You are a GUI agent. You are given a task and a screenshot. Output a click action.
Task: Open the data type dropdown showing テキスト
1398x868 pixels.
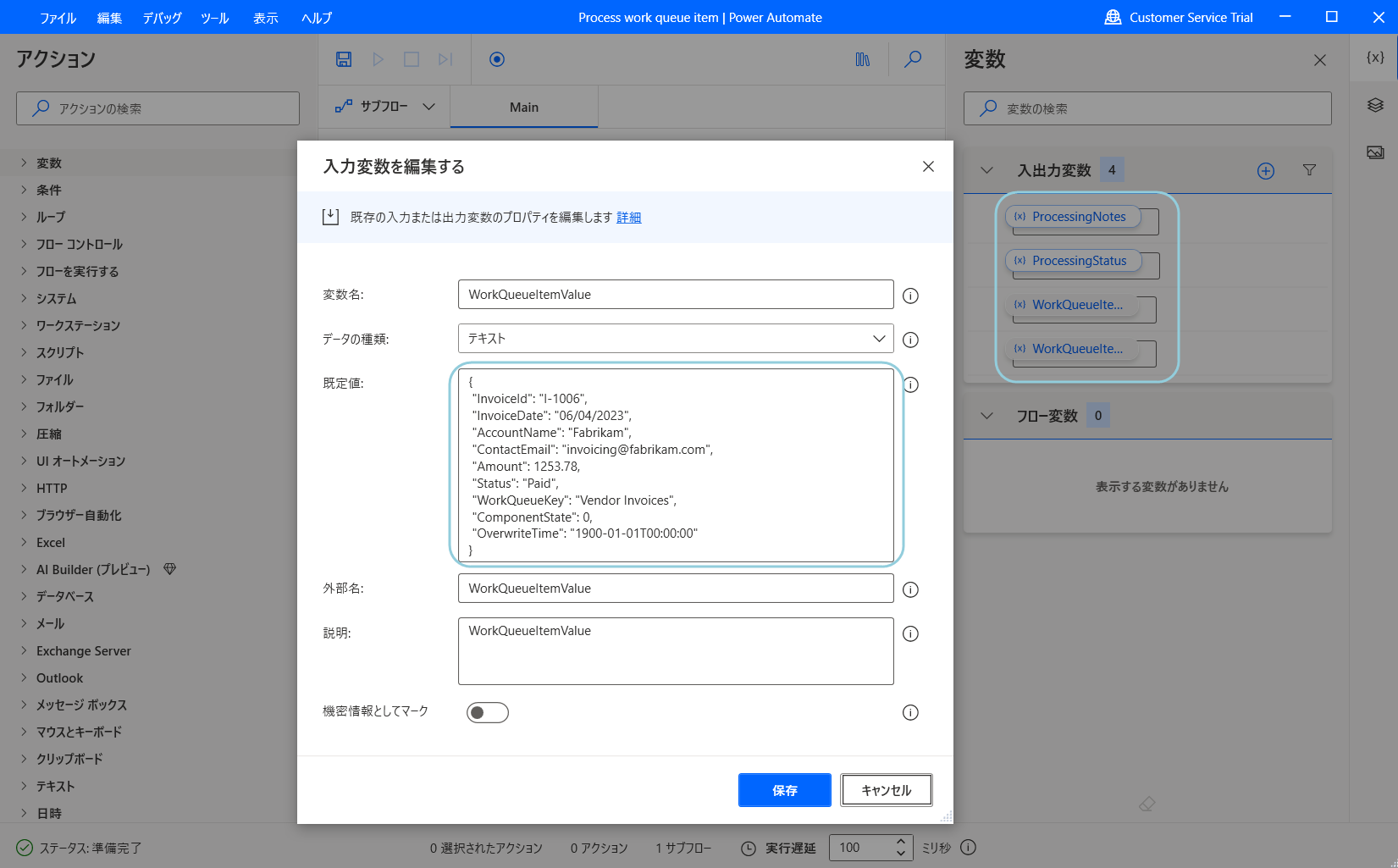point(676,339)
